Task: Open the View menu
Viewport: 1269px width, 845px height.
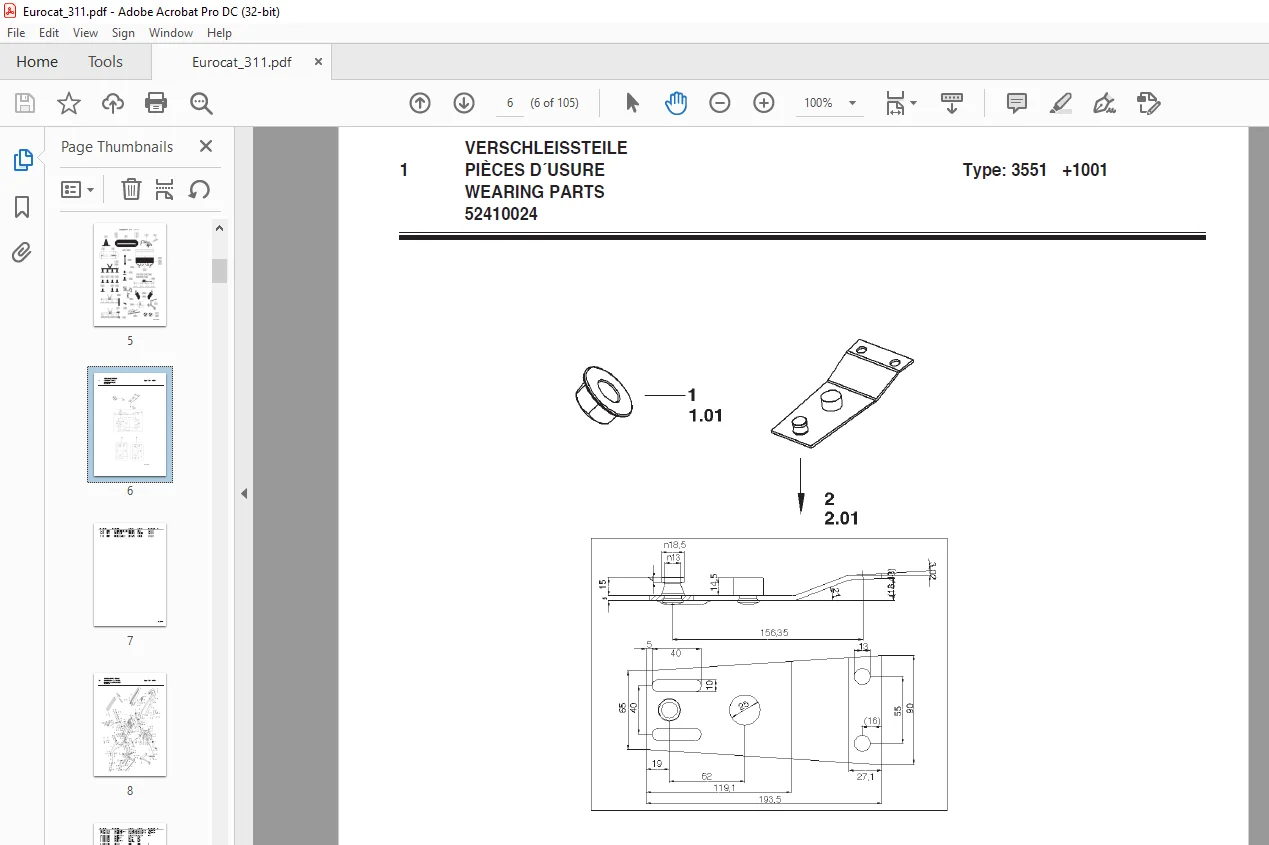Action: click(x=85, y=33)
